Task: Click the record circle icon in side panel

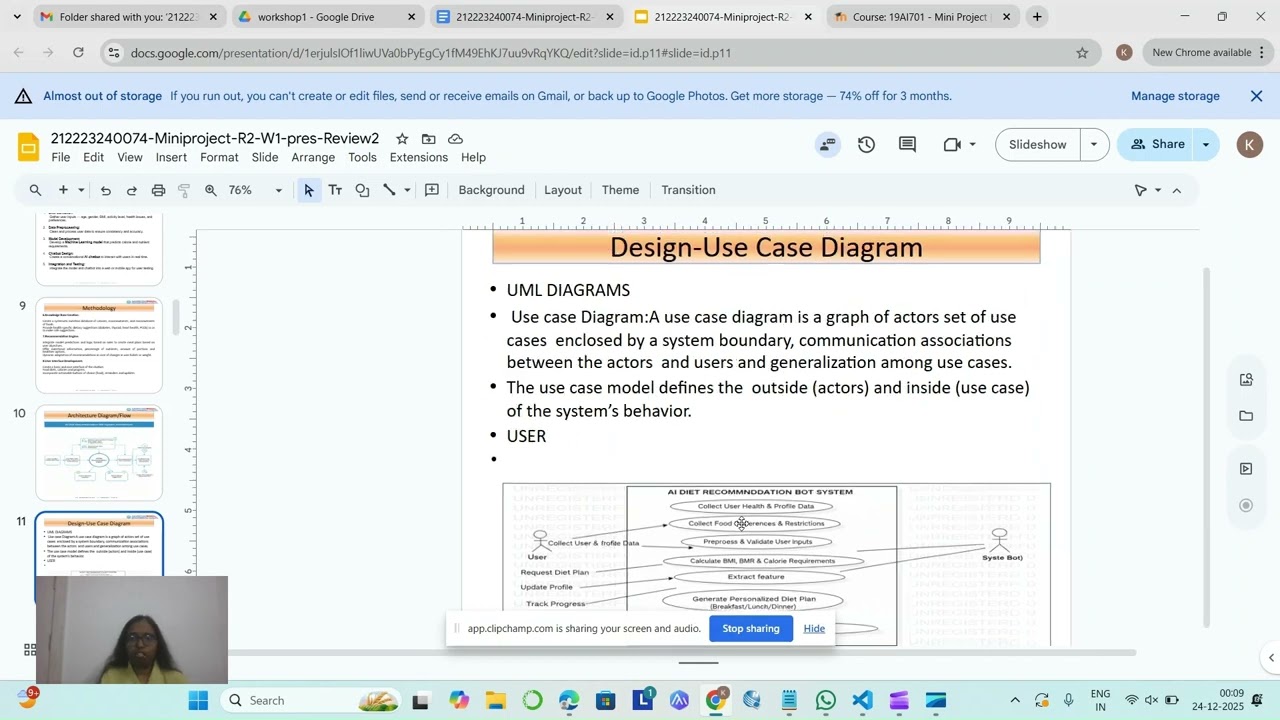Action: (x=1246, y=505)
